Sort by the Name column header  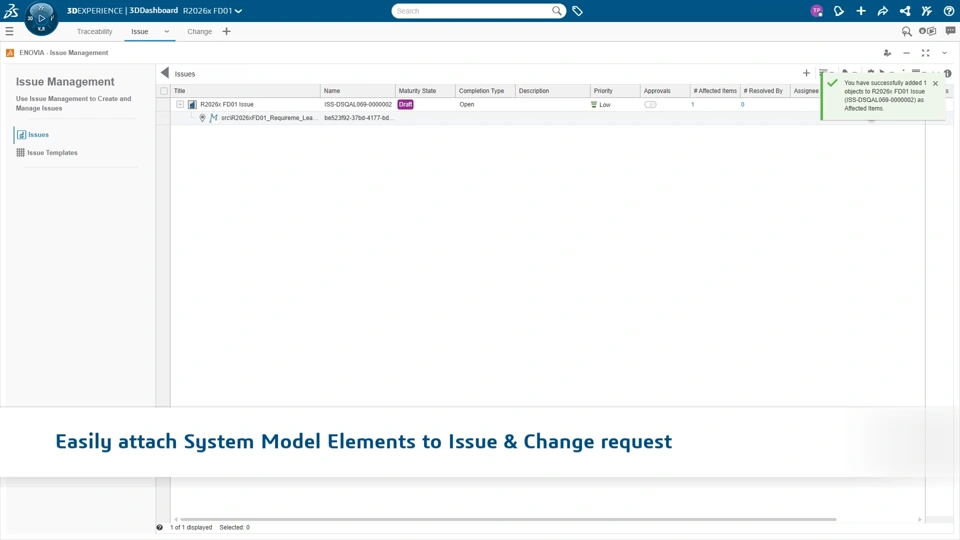(332, 91)
